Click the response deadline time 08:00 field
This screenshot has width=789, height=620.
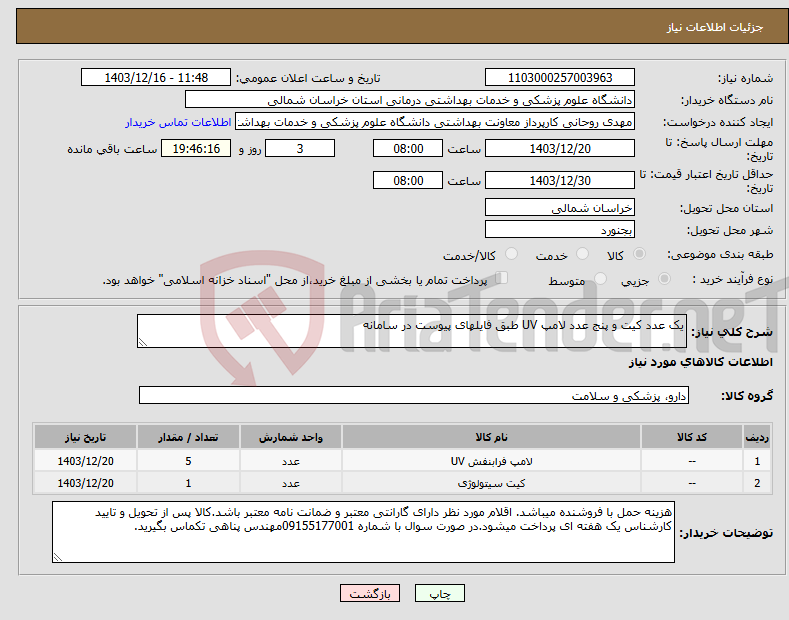click(x=408, y=148)
